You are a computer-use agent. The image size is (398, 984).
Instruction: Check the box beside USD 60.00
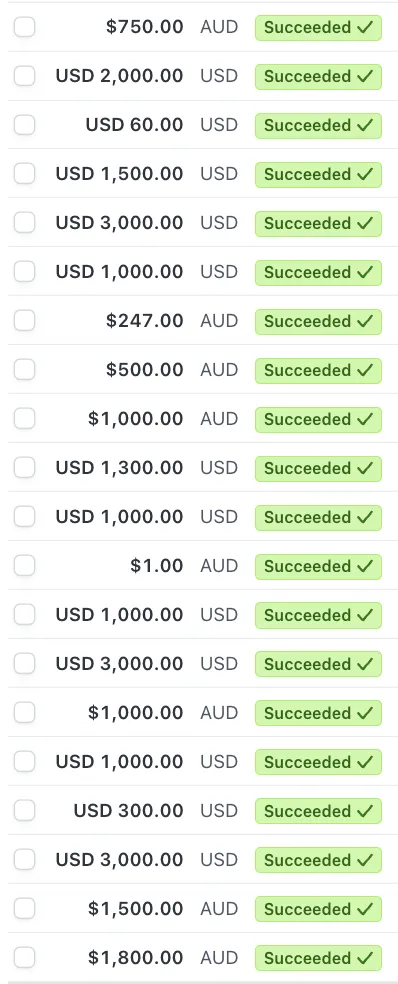coord(24,125)
